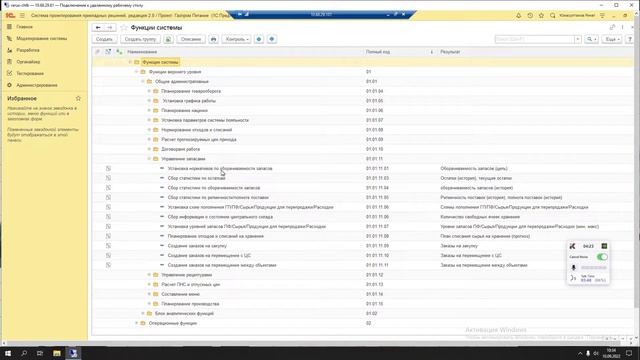Collapse Функции верхнего уровня folder
This screenshot has width=640, height=360.
point(136,72)
